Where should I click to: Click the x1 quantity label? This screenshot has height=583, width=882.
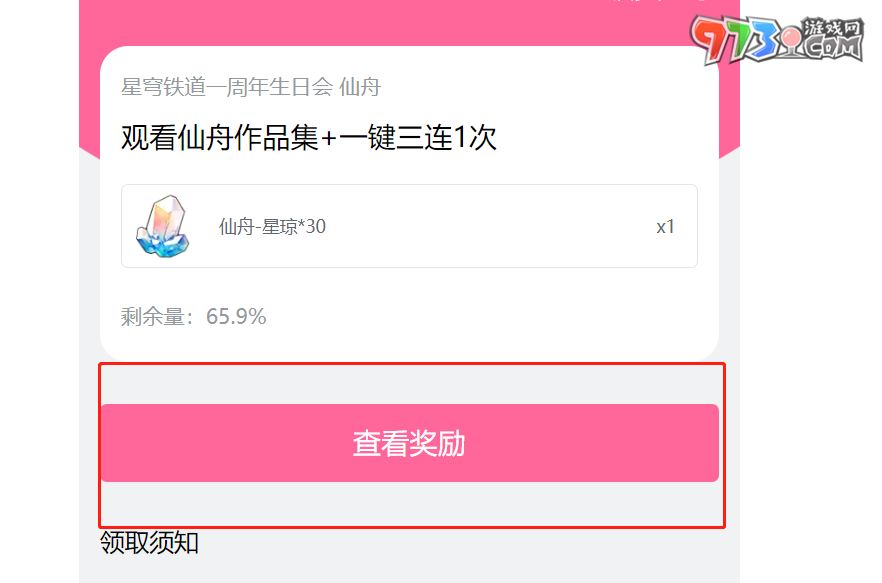tap(665, 227)
